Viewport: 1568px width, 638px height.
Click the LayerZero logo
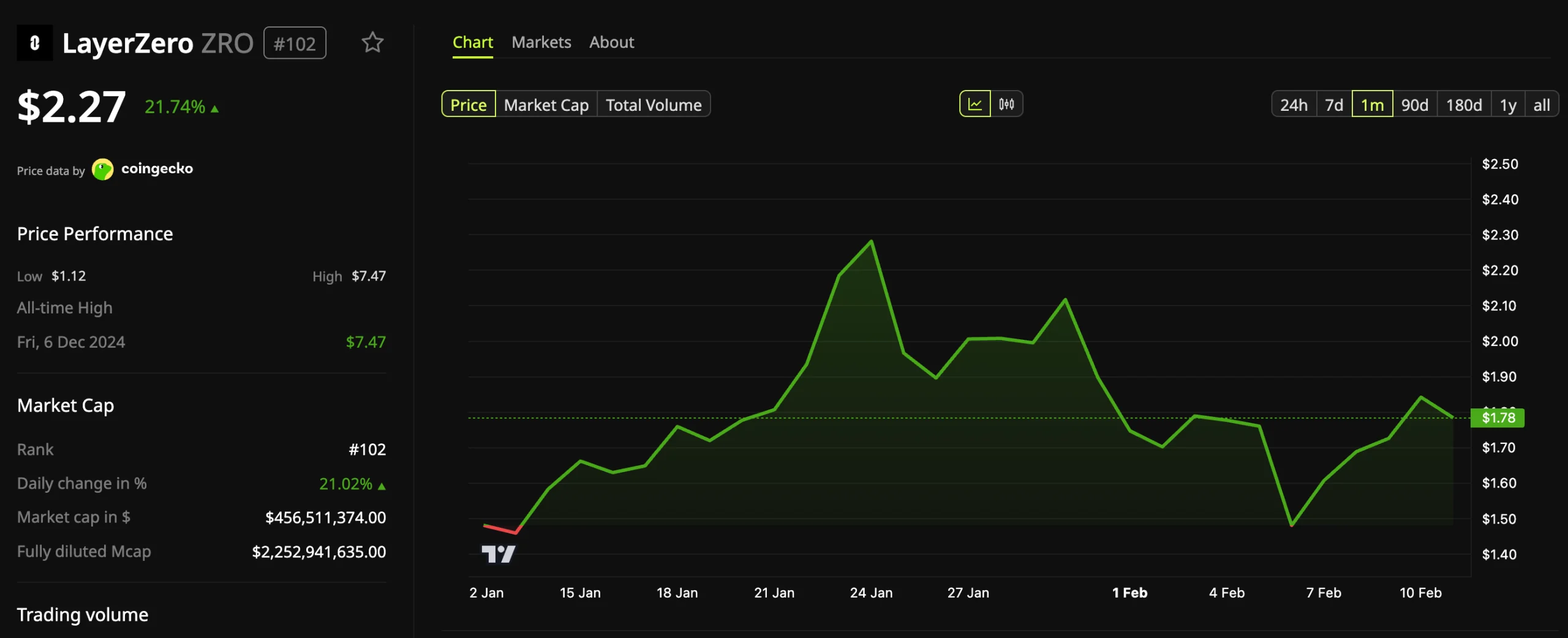[34, 42]
